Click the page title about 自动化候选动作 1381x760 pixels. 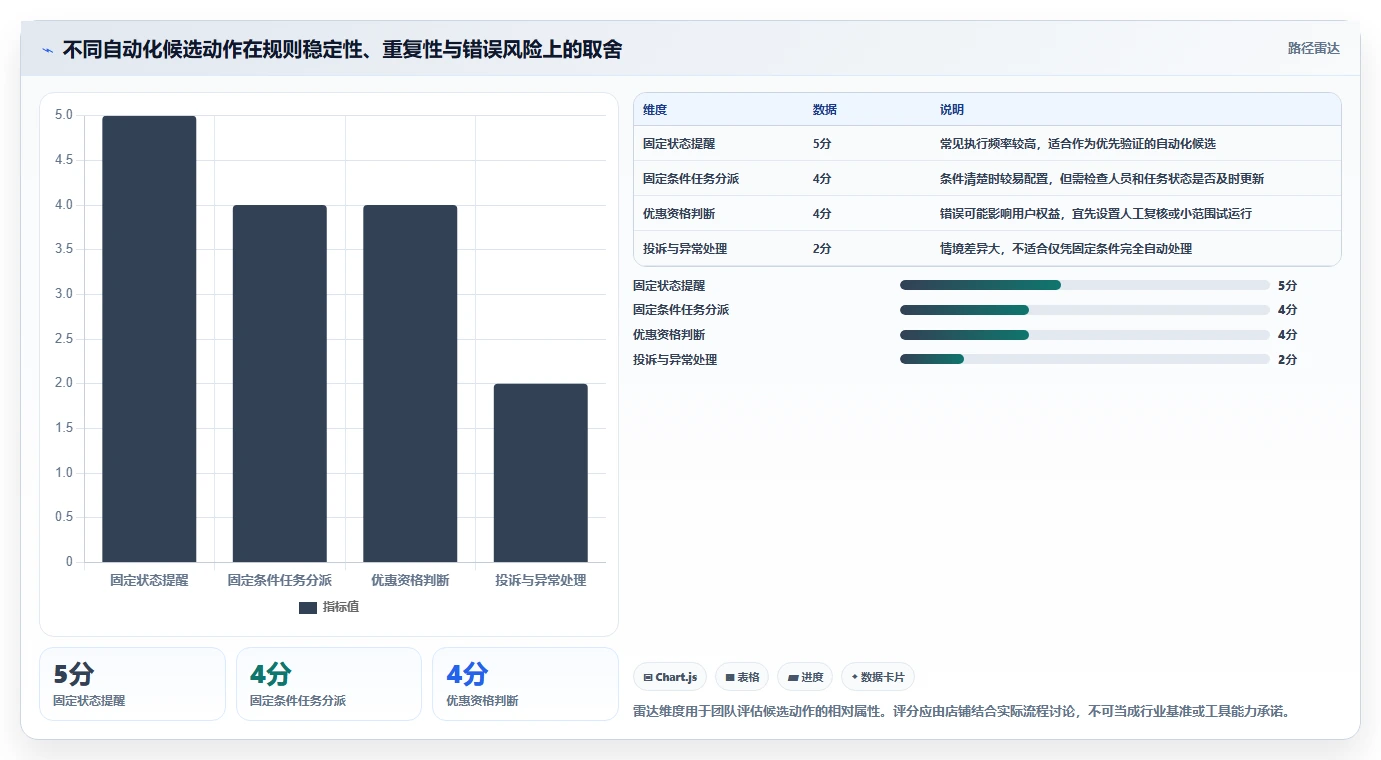point(342,49)
